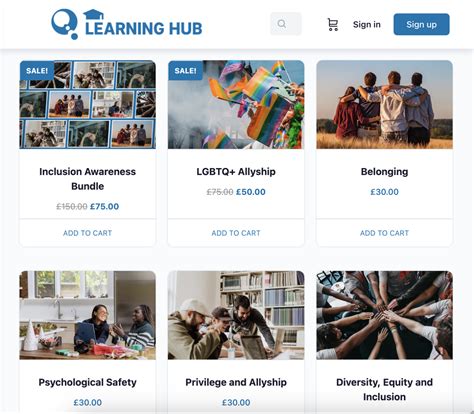
Task: Add Belonging course to cart
Action: coord(384,233)
